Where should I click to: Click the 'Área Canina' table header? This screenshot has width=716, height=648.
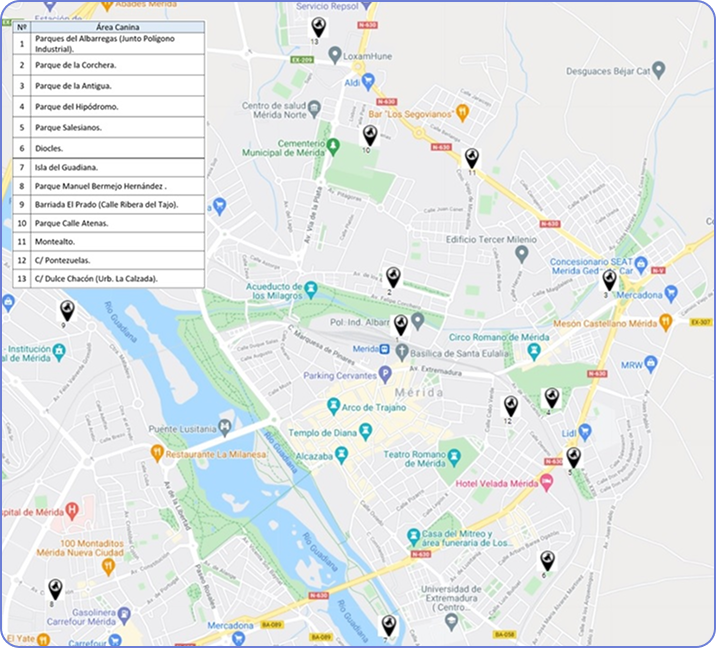117,27
